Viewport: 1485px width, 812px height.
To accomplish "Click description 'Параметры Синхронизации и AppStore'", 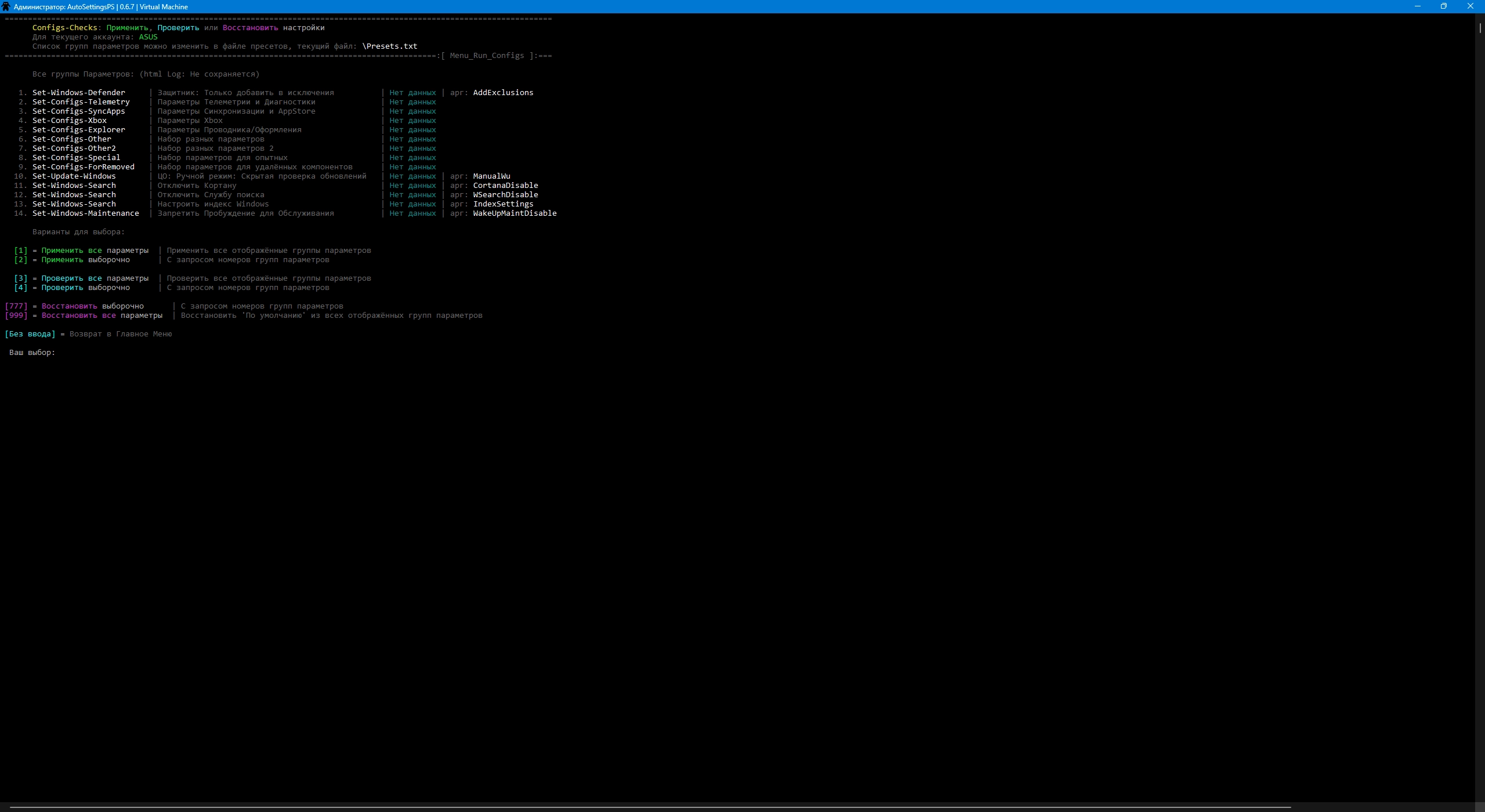I will coord(237,111).
